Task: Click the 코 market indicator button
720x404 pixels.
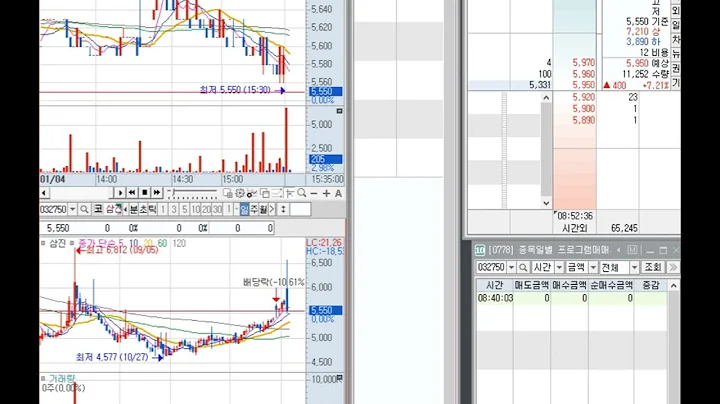Action: point(98,209)
